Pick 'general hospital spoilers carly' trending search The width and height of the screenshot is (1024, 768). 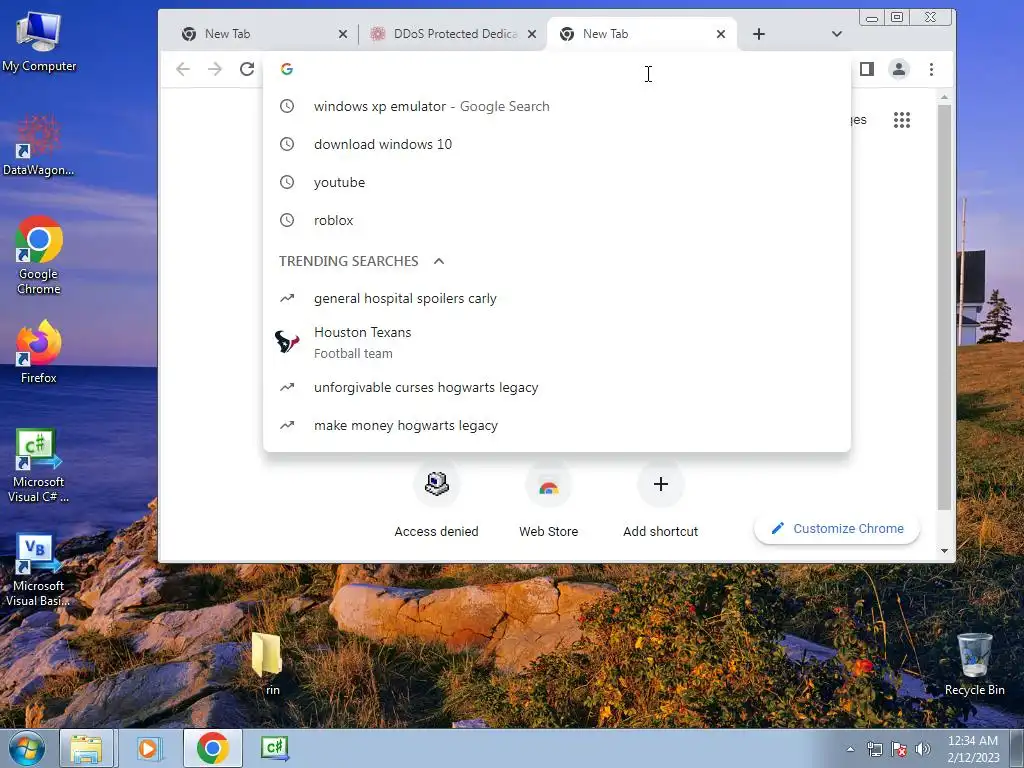click(x=556, y=298)
